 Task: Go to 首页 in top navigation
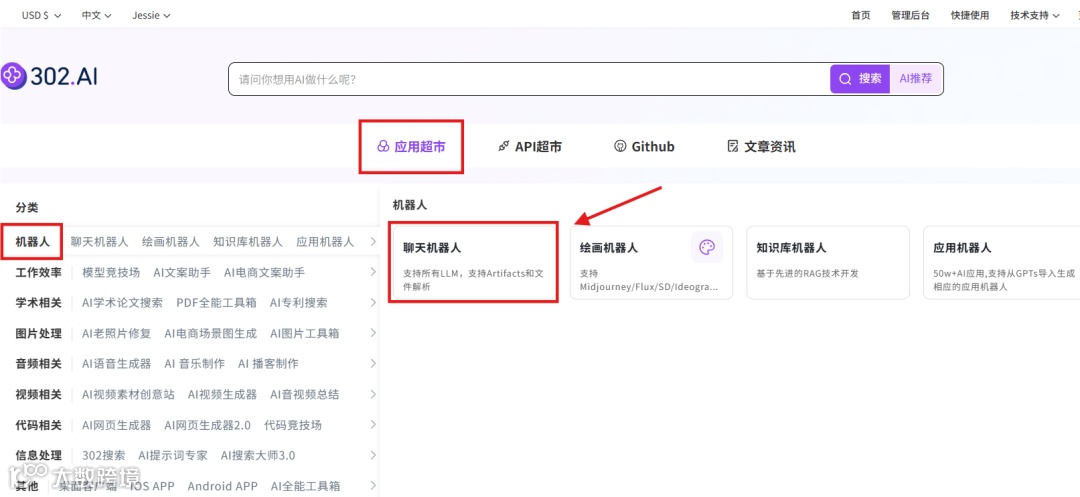(x=860, y=15)
